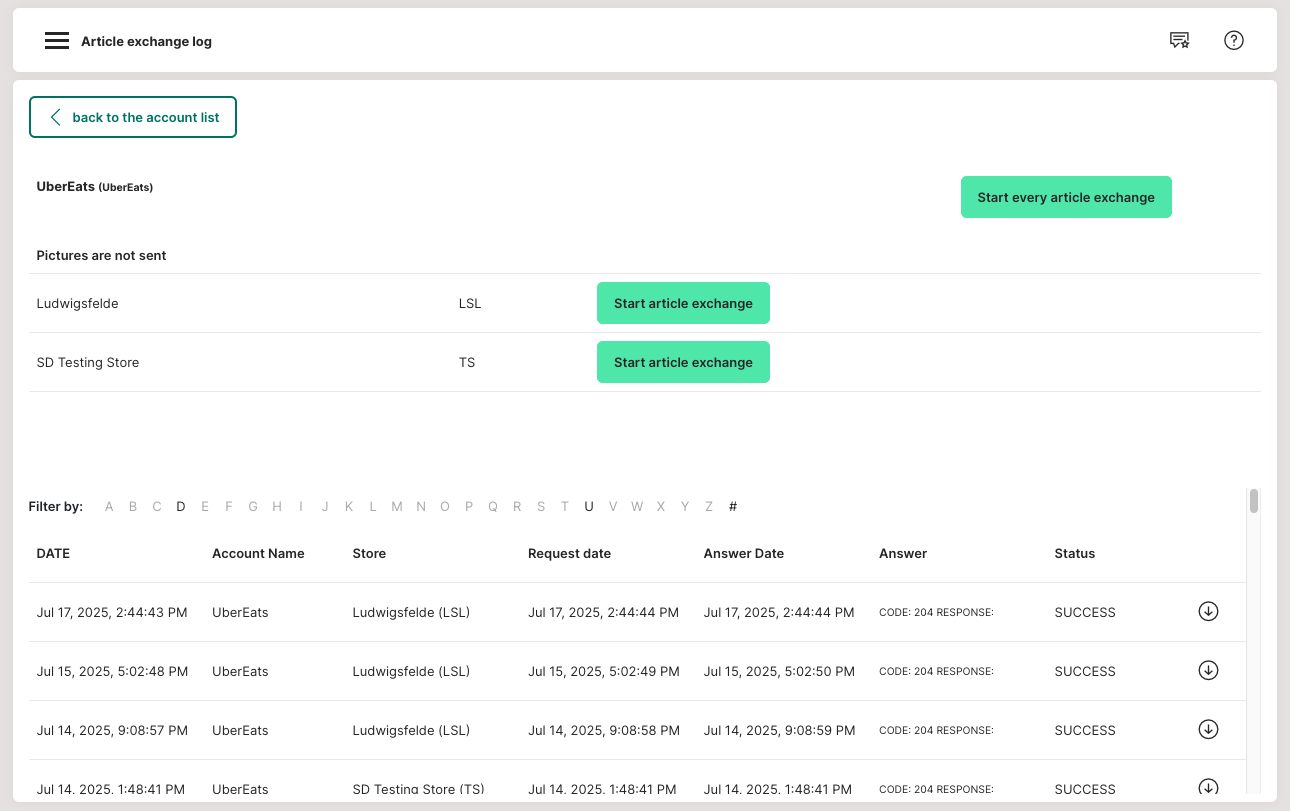Click the Store column header
Viewport: 1290px width, 811px height.
click(369, 553)
